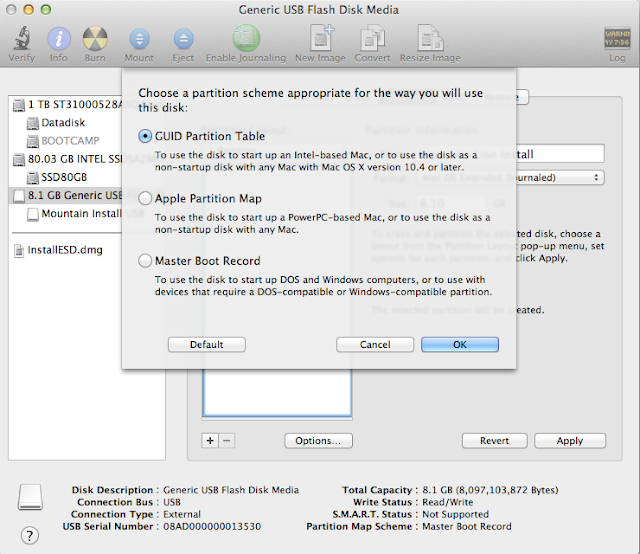Click Partition Map Scheme value Master Boot Record
This screenshot has height=554, width=640.
(x=467, y=527)
